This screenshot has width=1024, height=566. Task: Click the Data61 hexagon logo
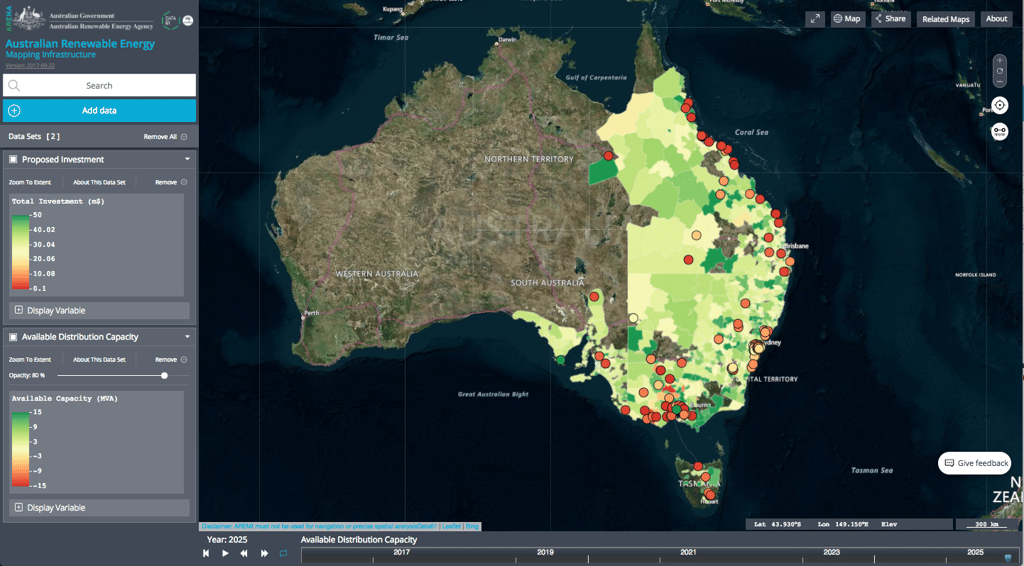(170, 20)
